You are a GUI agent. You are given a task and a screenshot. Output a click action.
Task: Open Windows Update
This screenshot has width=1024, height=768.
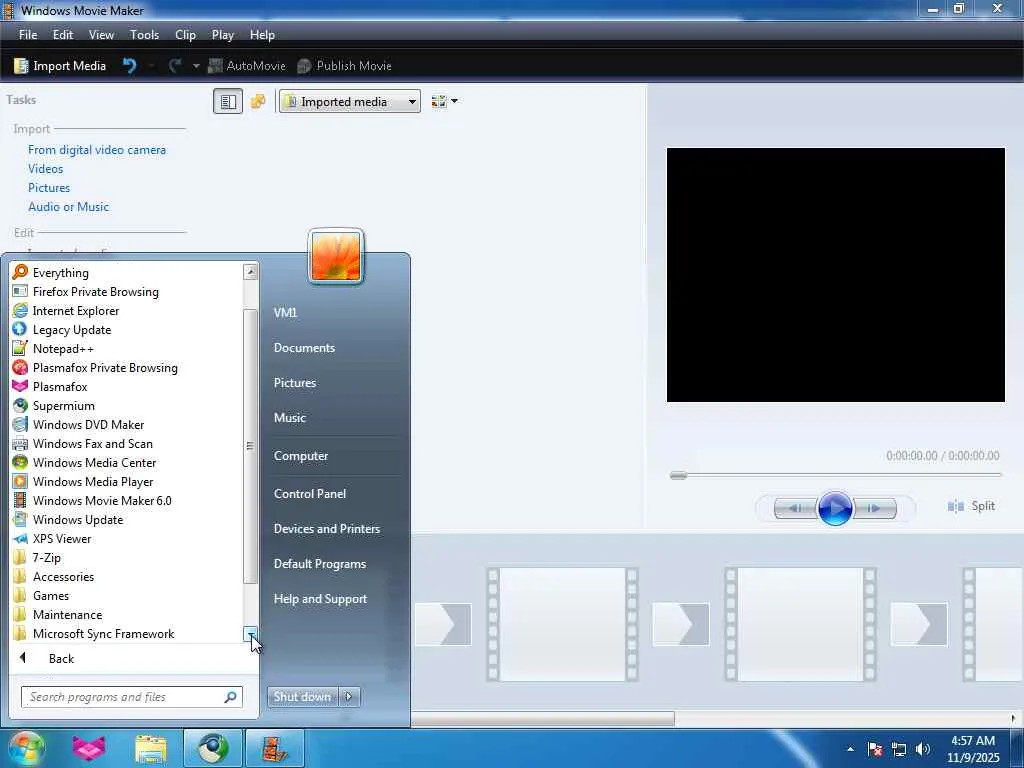pyautogui.click(x=127, y=519)
